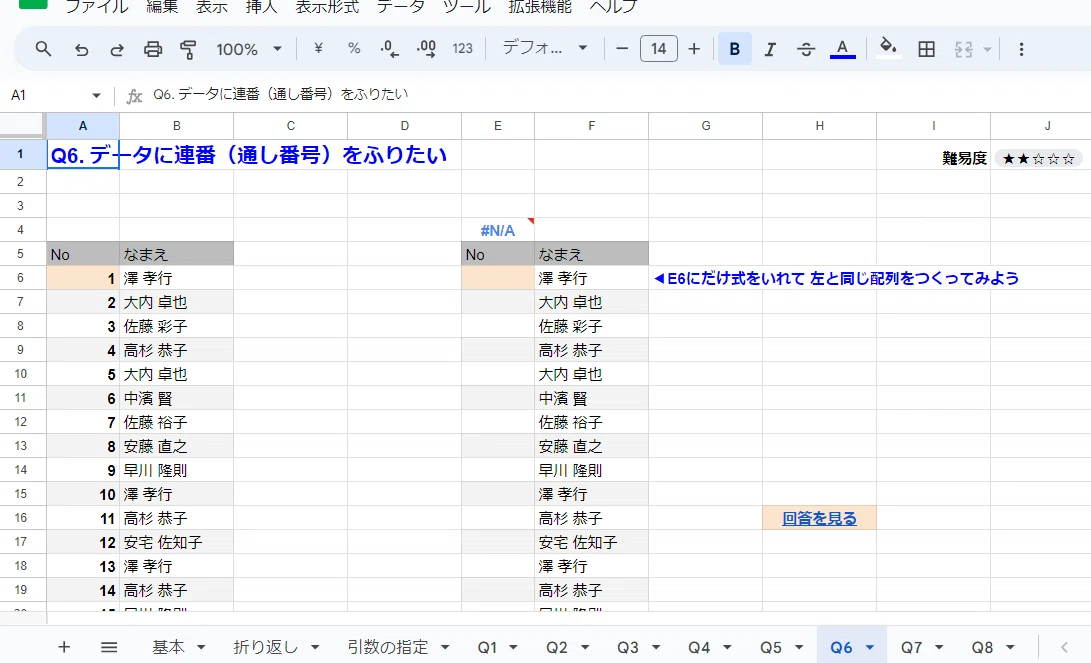Open the fill color picker
Screen dimensions: 1091x663
pyautogui.click(x=887, y=49)
